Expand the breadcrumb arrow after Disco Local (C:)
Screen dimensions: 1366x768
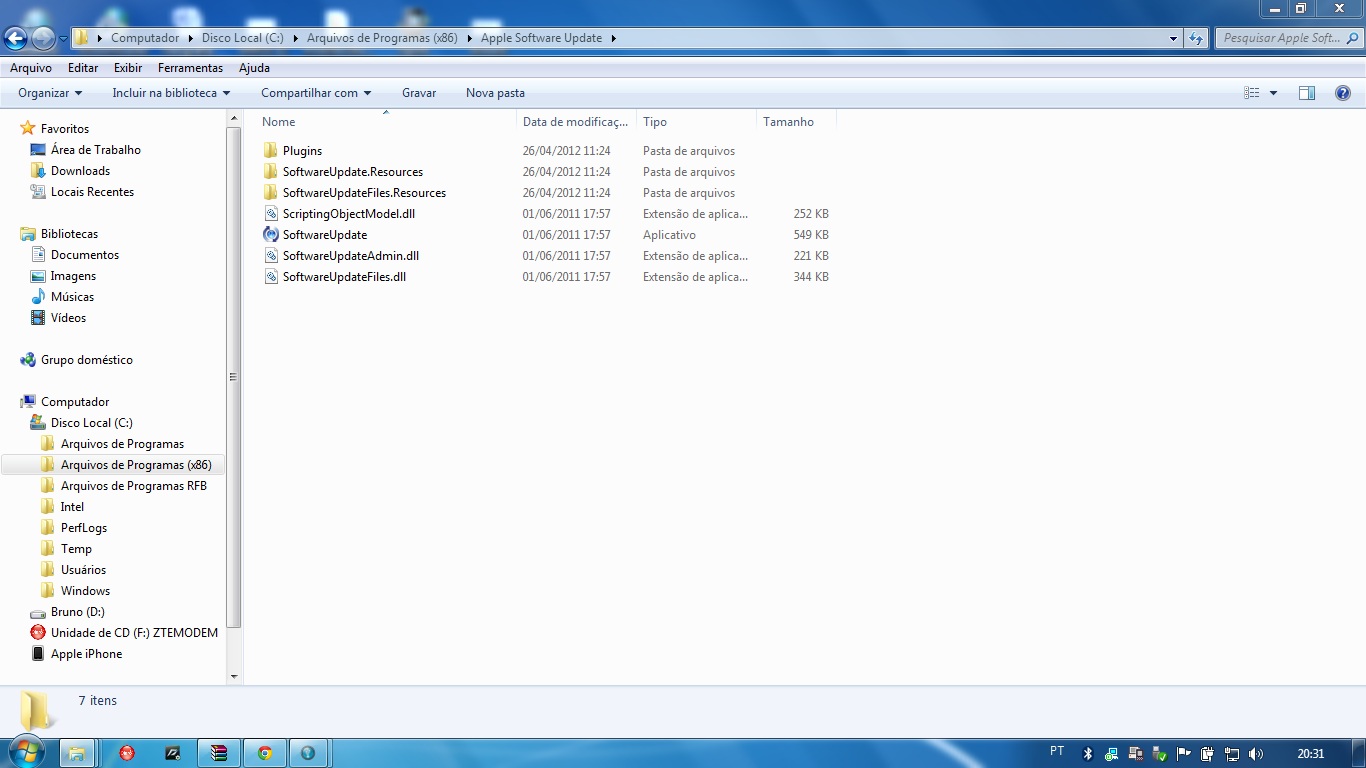pos(295,38)
